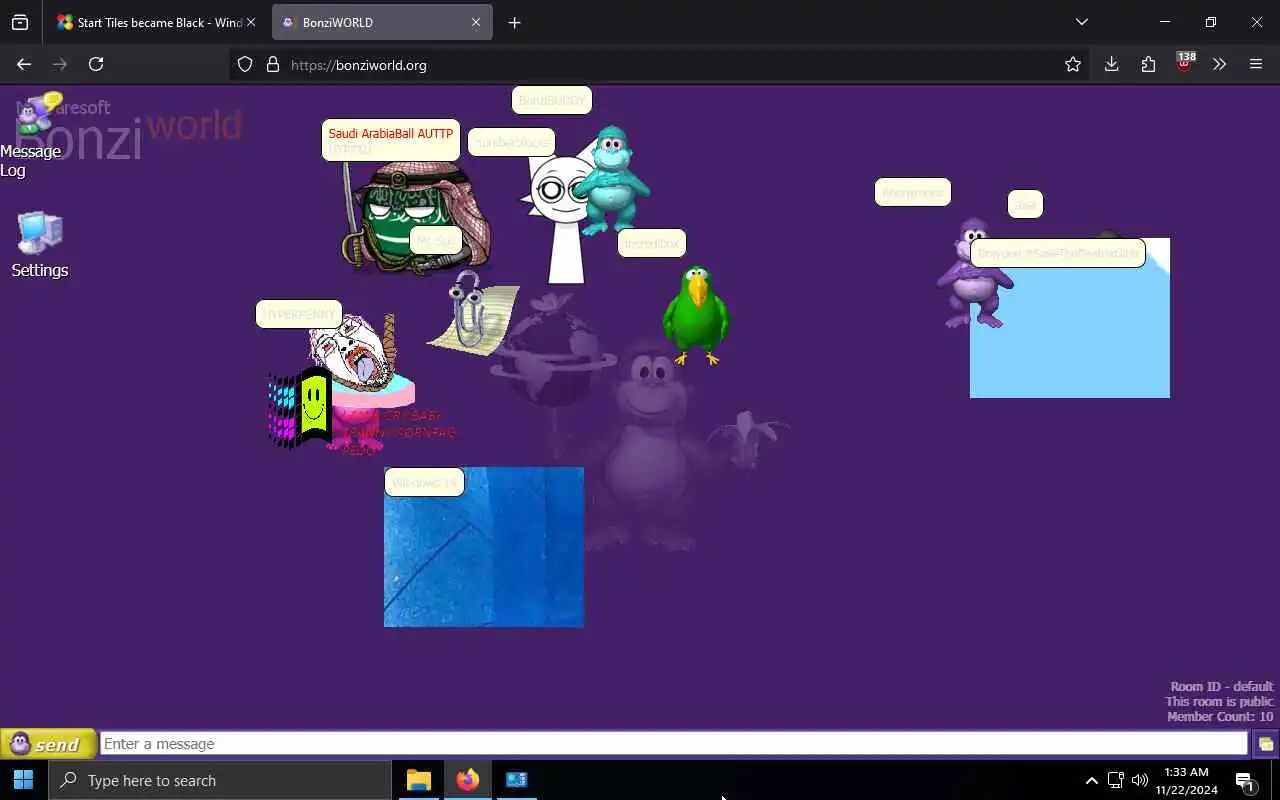This screenshot has height=800, width=1280.
Task: Click the light blue image on the right
Action: click(1070, 330)
